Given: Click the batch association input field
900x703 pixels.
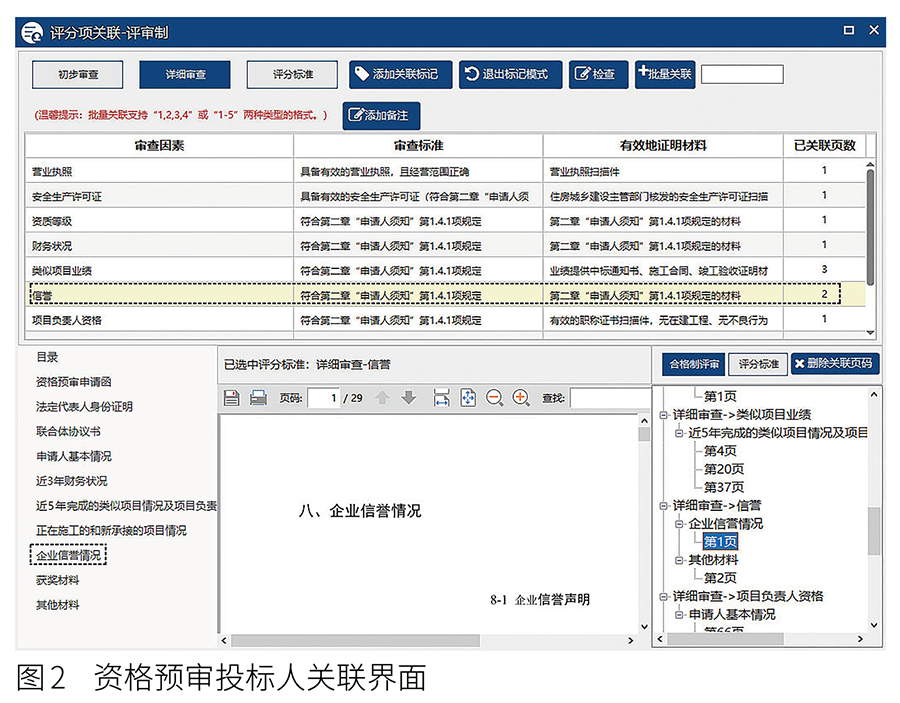Looking at the screenshot, I should (742, 75).
